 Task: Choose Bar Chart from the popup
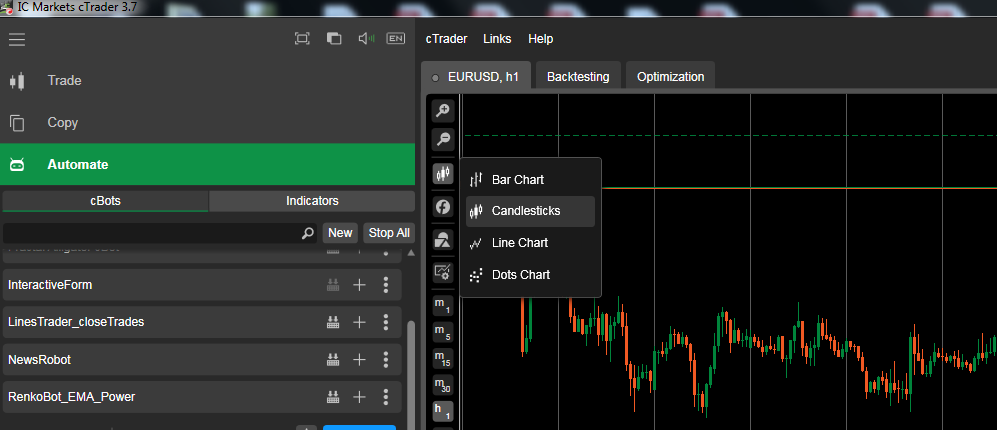click(x=530, y=180)
